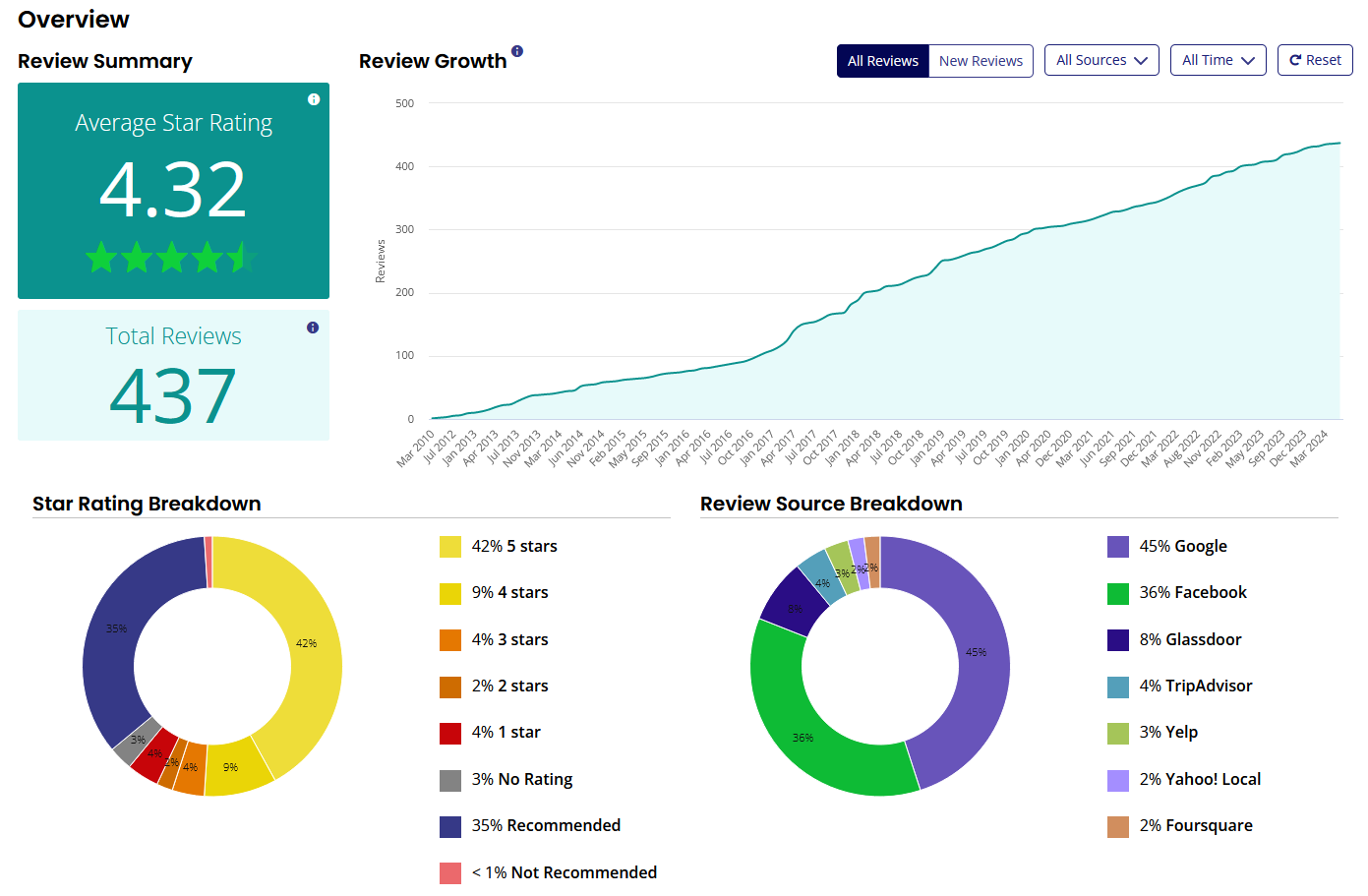Click '< 1% Not Recommended' legend label
The height and width of the screenshot is (896, 1368).
click(x=564, y=872)
